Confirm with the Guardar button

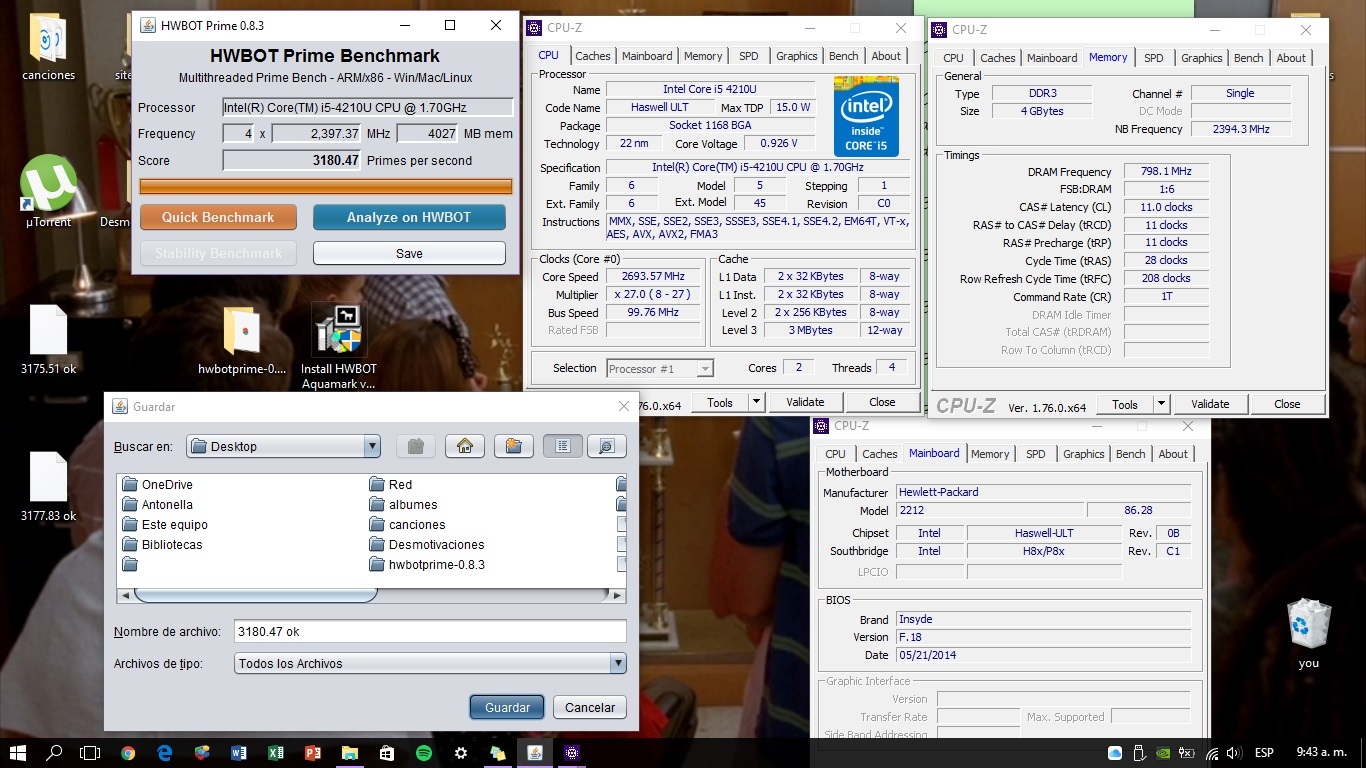click(x=507, y=707)
